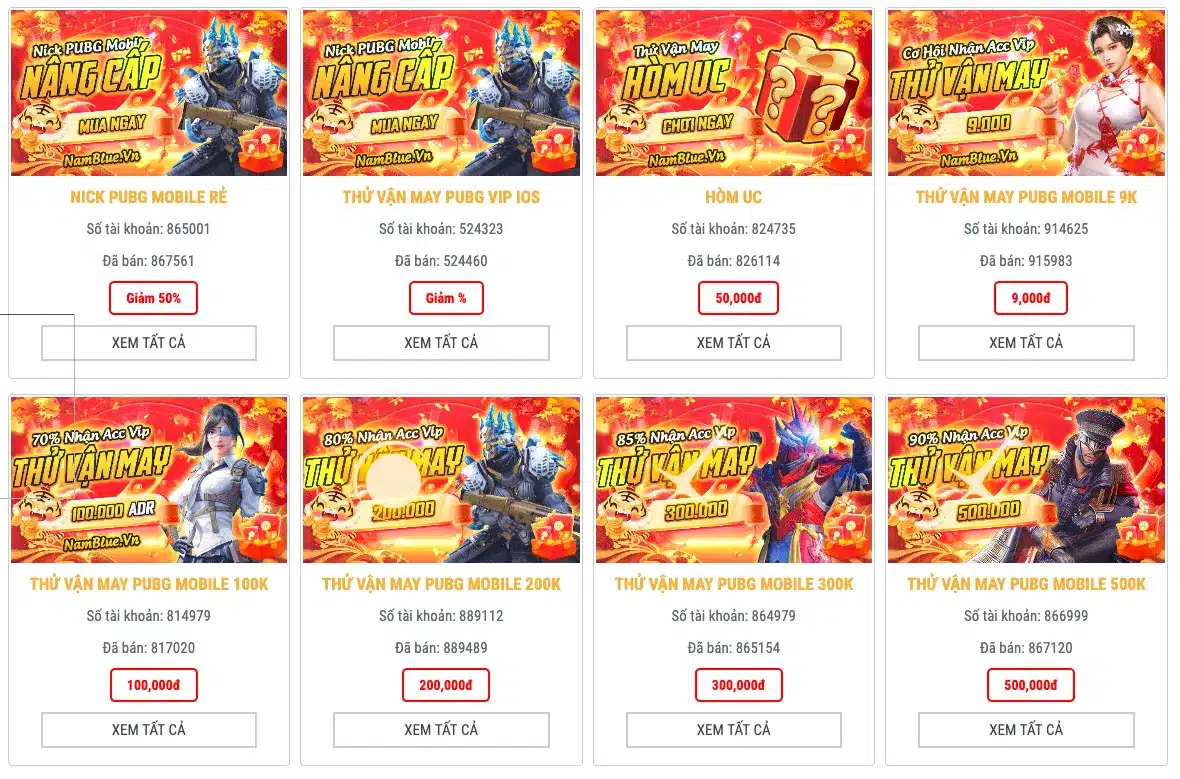Open the THỬ VẬN MAY PUBG MOBILE 300K title
The height and width of the screenshot is (779, 1180).
click(x=734, y=584)
